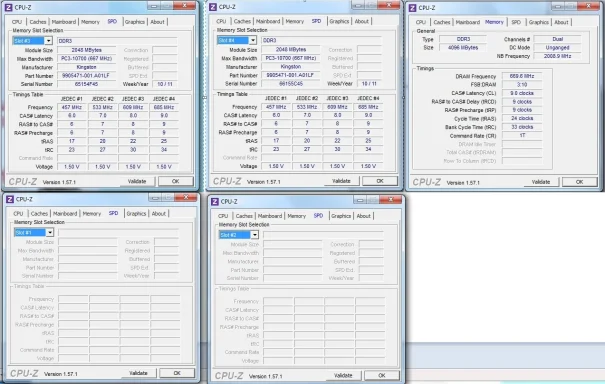The height and width of the screenshot is (384, 605).
Task: Click OK in the Slot #2 window
Action: click(382, 376)
